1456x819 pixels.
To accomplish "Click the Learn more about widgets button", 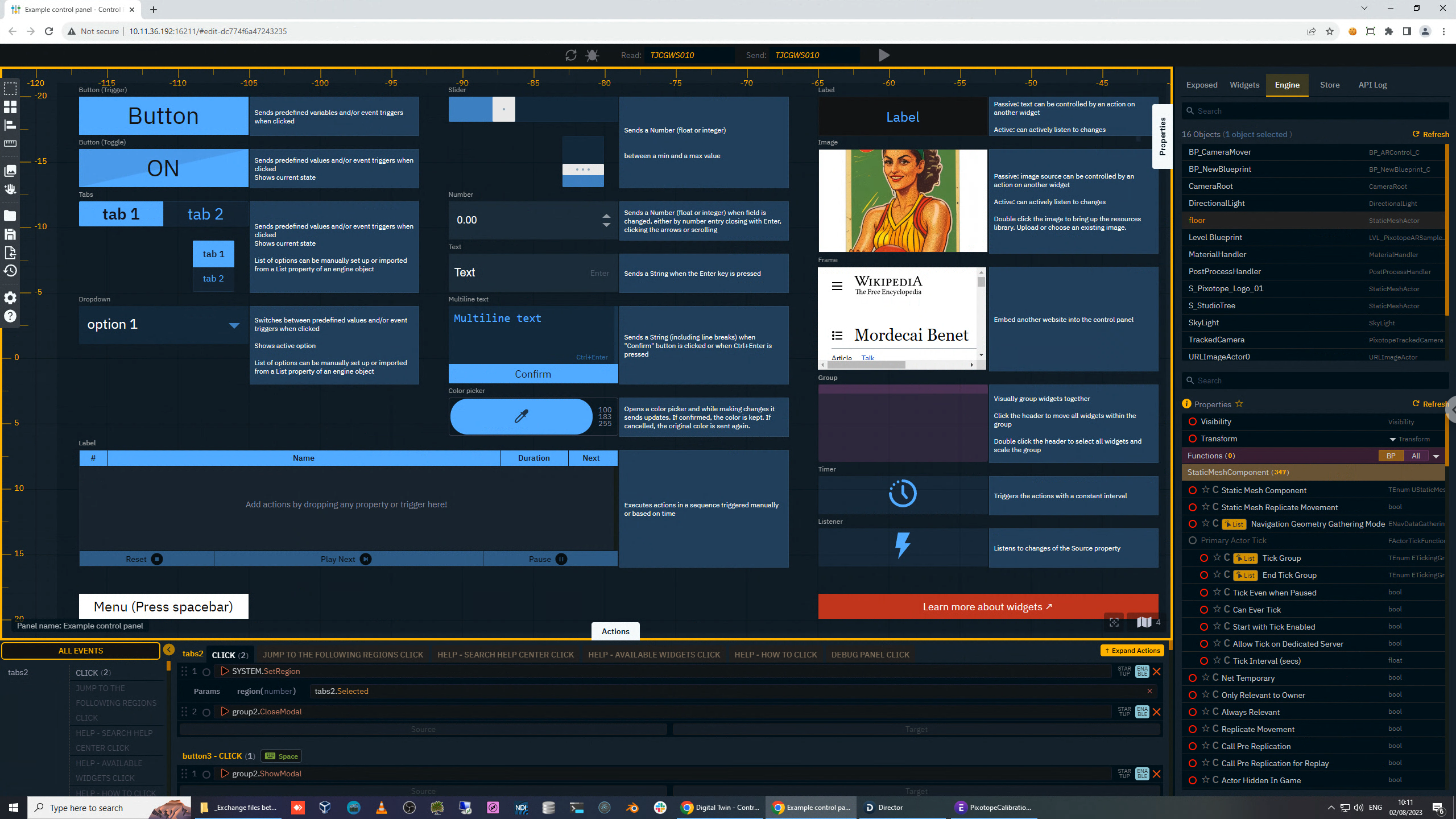I will (988, 606).
